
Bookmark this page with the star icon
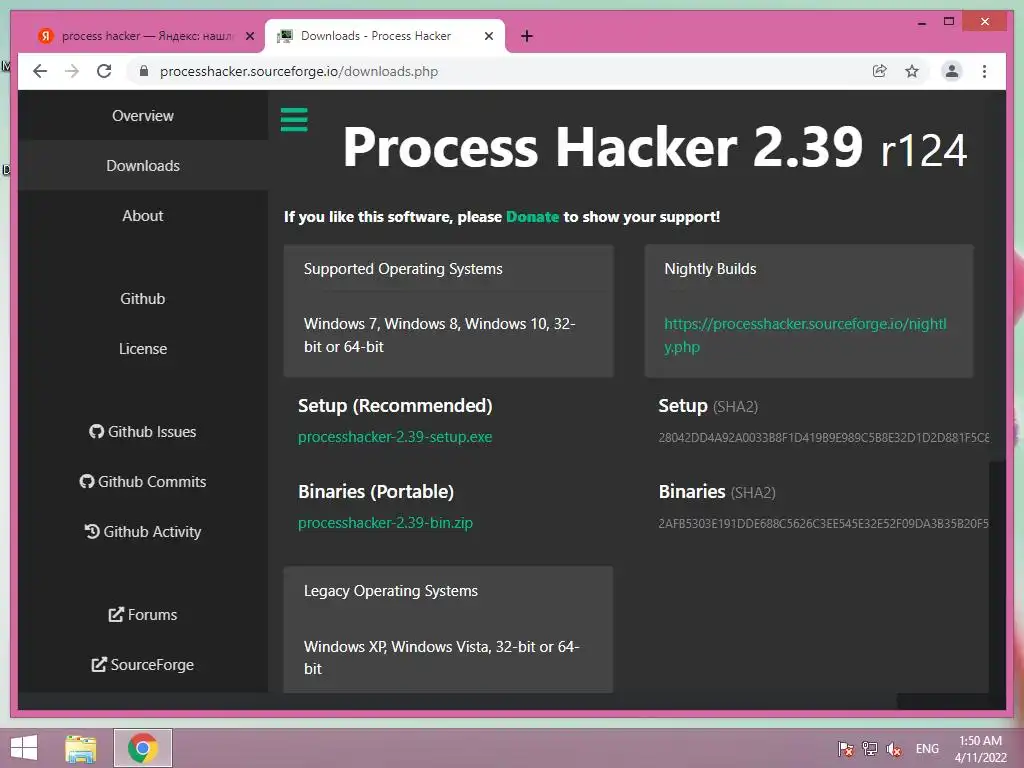point(912,71)
